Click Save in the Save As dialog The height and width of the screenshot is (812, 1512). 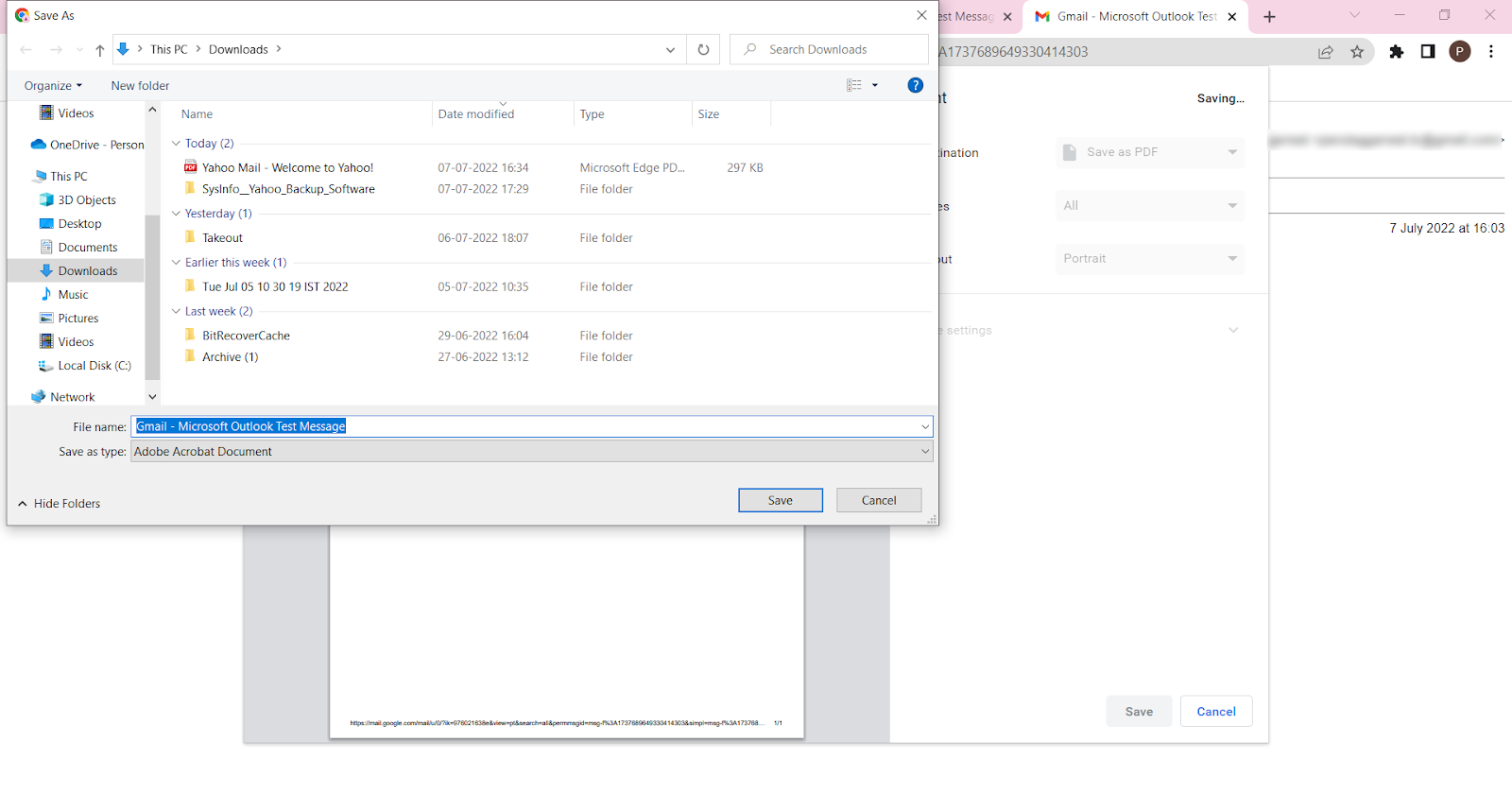781,500
